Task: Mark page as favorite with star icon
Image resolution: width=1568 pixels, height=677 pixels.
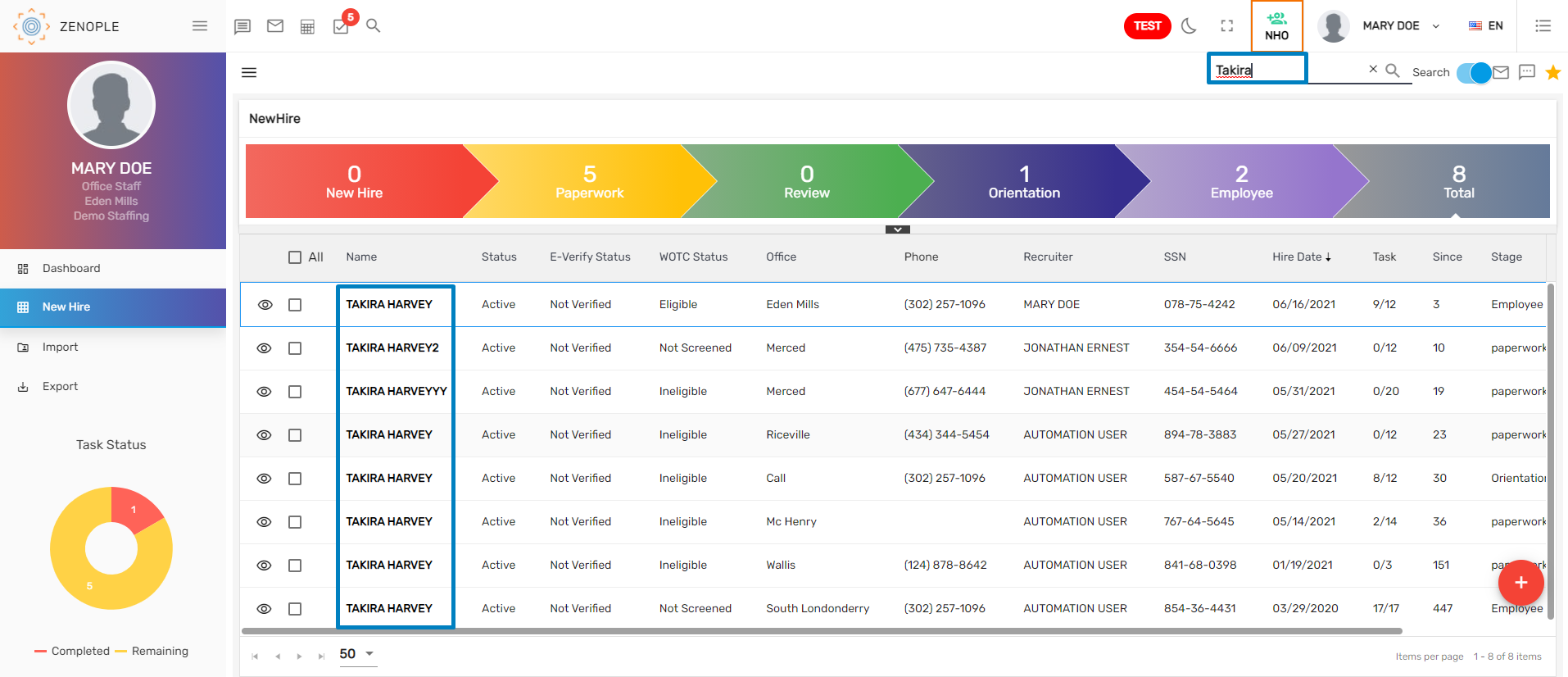Action: [x=1553, y=72]
